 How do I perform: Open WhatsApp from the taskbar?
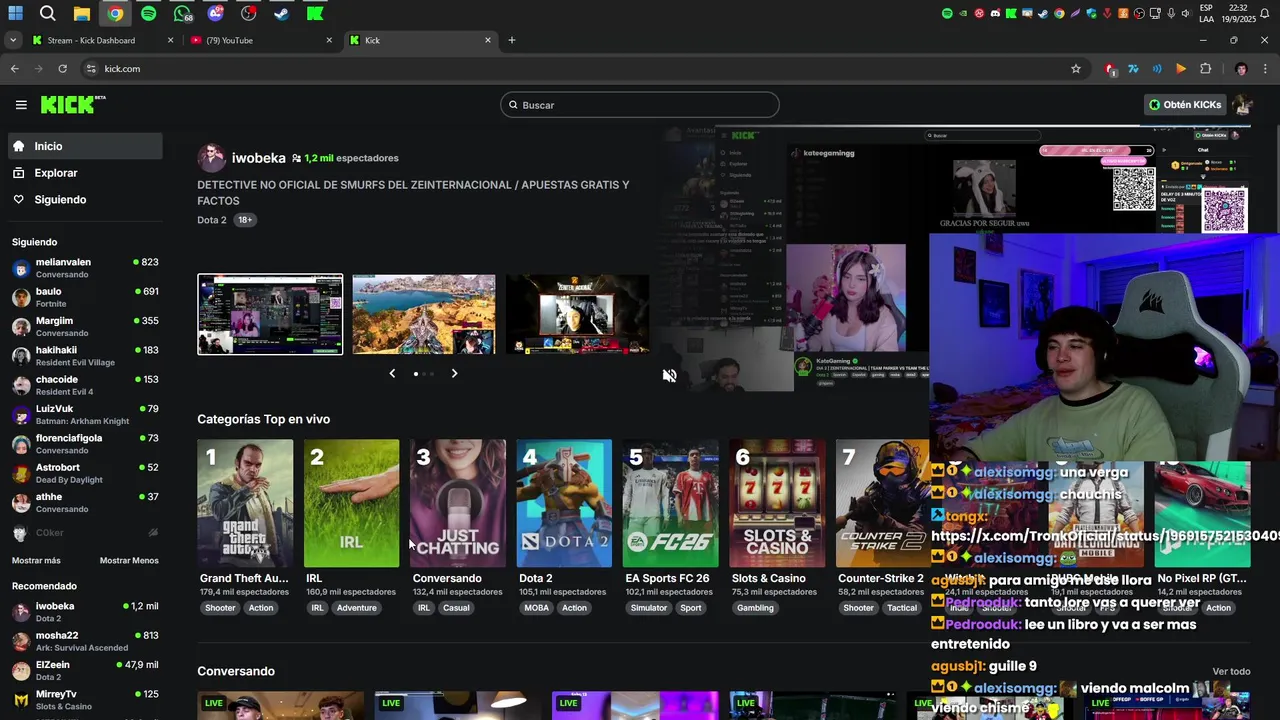[182, 14]
